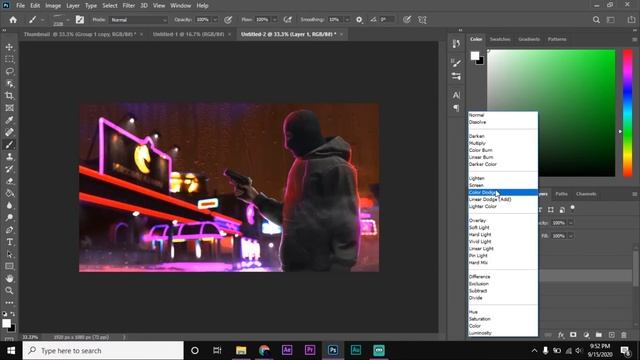Open the Filter menu
The image size is (640, 360).
(x=129, y=6)
